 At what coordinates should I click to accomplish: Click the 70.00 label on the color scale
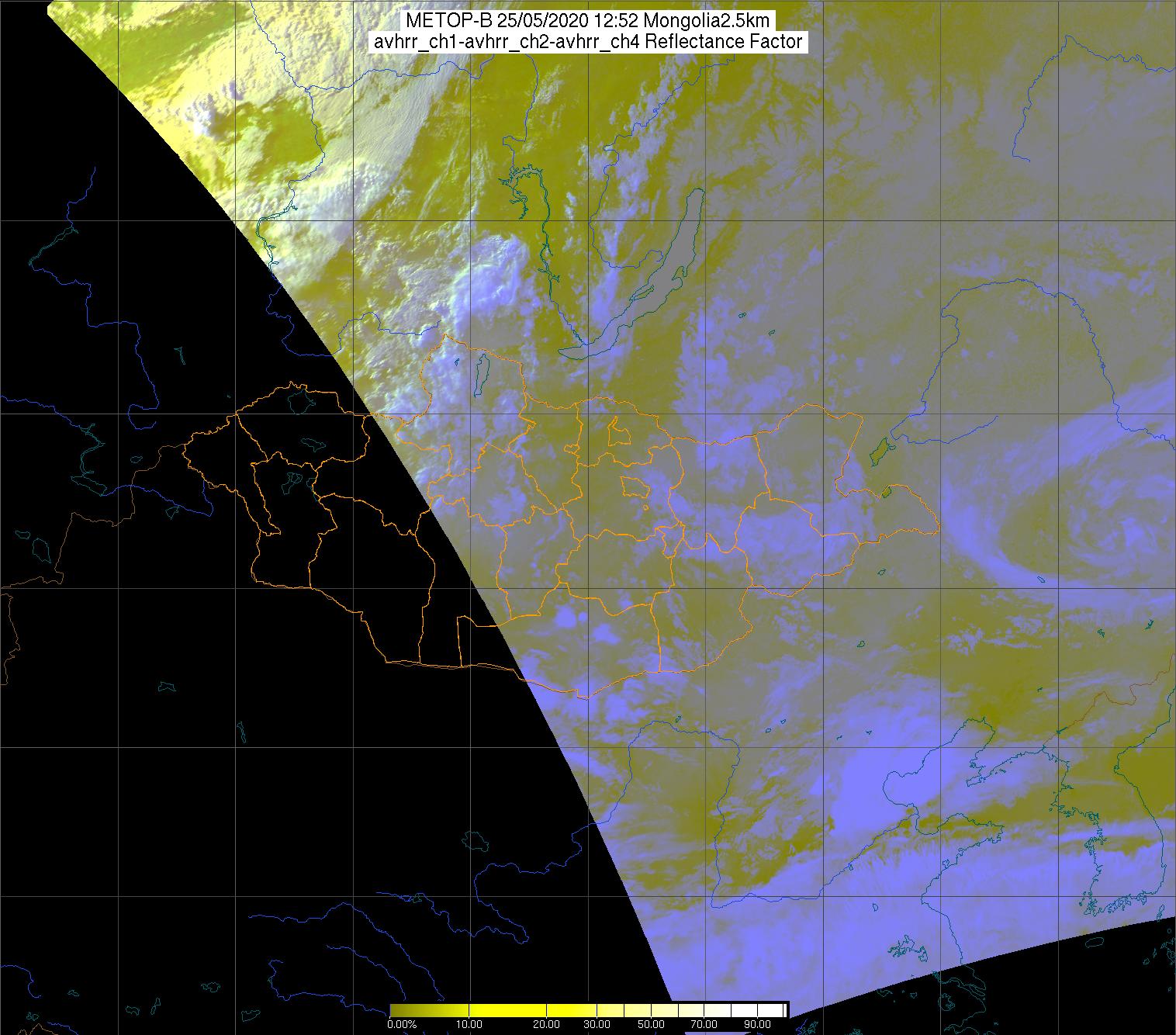point(704,1024)
